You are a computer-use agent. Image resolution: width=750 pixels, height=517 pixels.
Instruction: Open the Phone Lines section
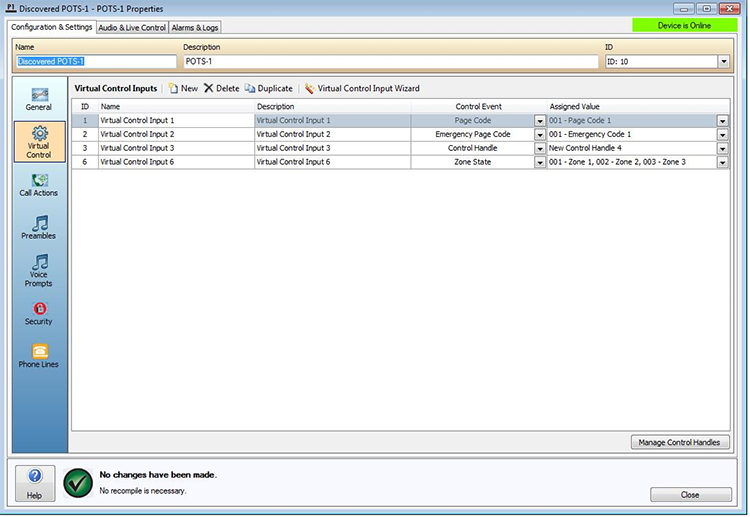click(x=39, y=357)
